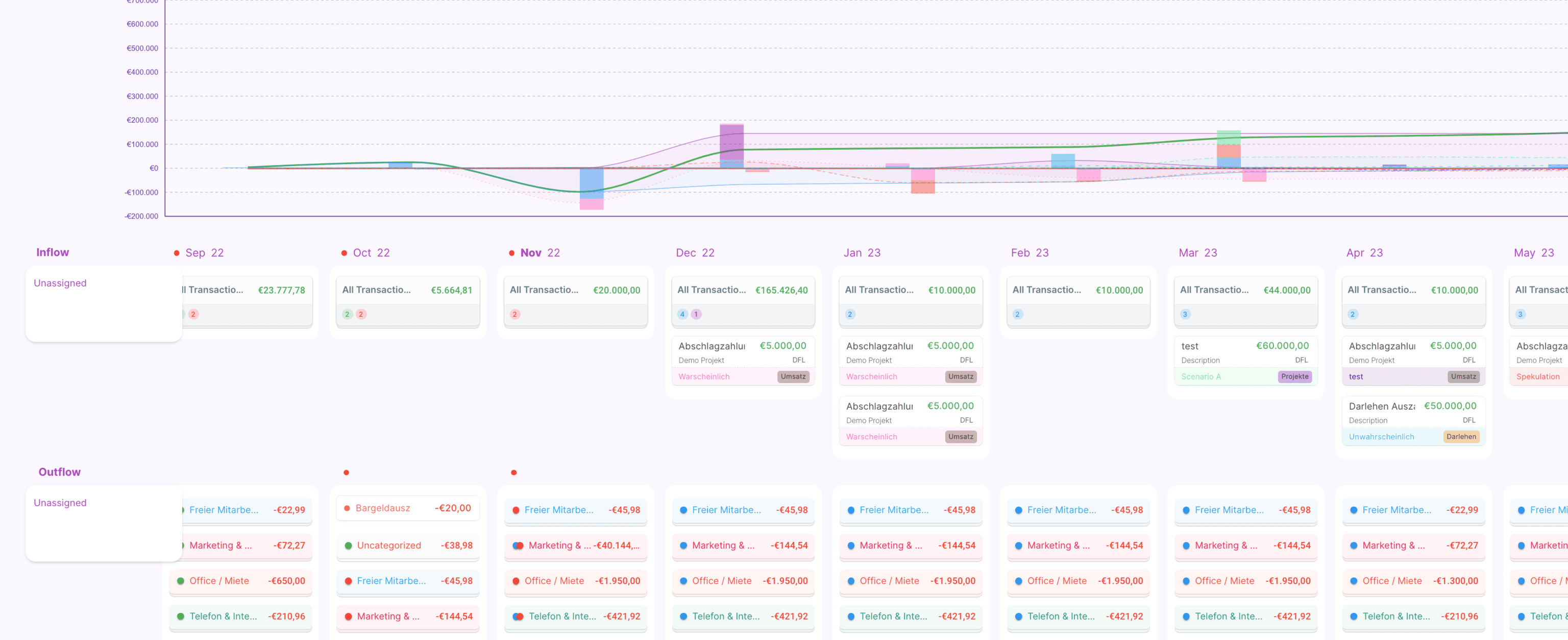This screenshot has width=1568, height=640.
Task: Select the Nov 22 month header
Action: pyautogui.click(x=540, y=253)
